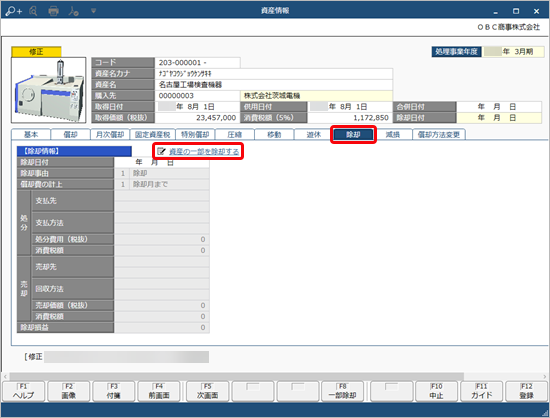Select the 固定資産税 tab
Screen dimensions: 550x418
152,135
